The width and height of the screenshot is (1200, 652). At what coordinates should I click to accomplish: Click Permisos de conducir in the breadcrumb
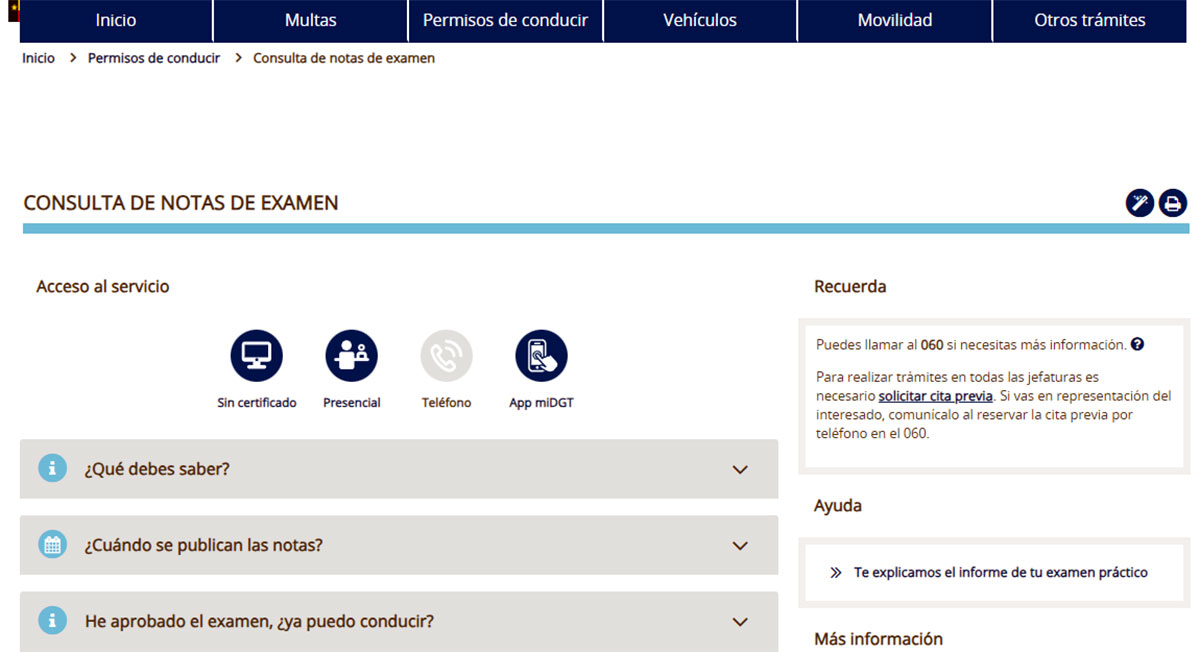(153, 57)
